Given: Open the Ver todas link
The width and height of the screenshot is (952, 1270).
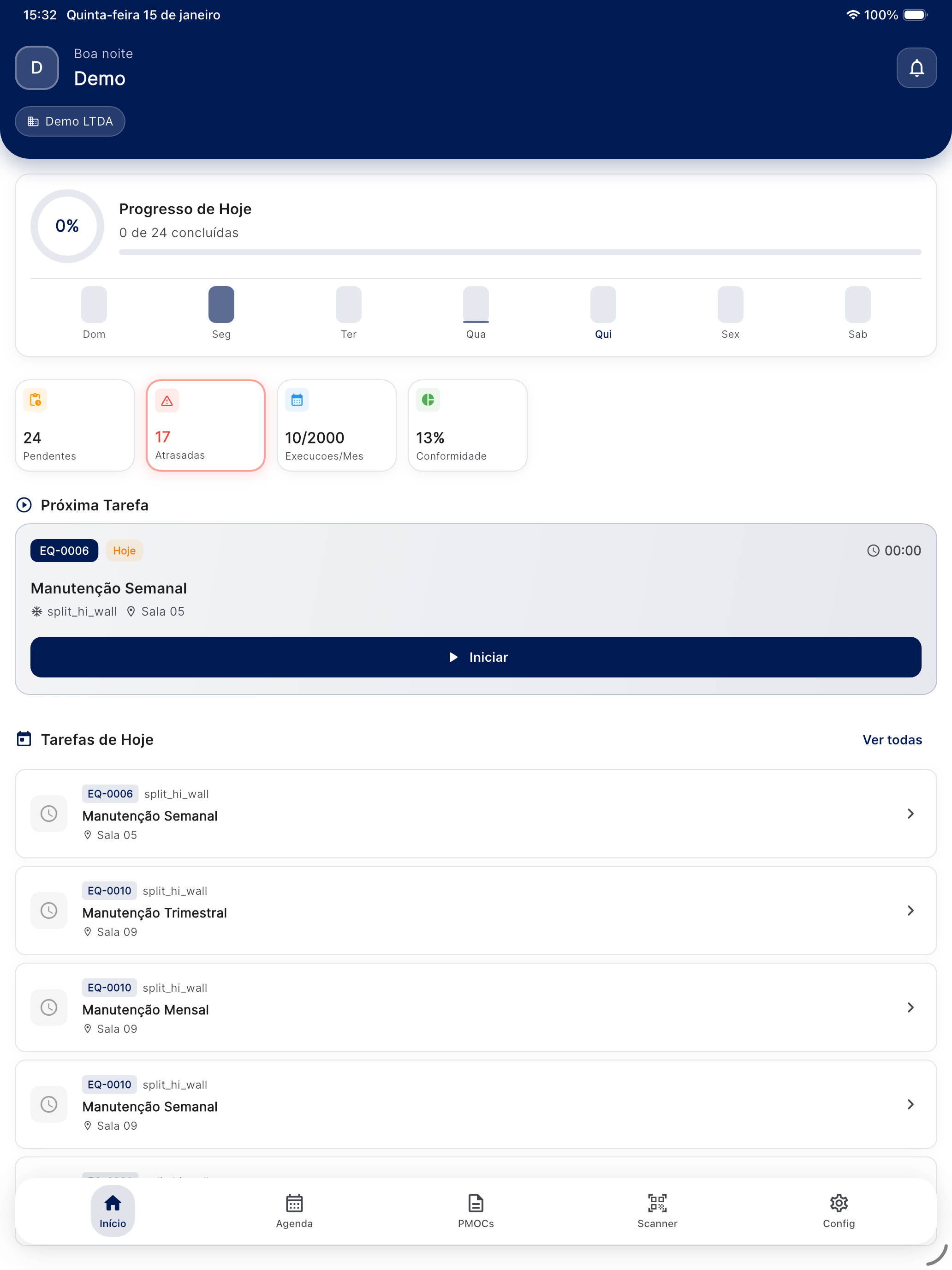Looking at the screenshot, I should pyautogui.click(x=892, y=739).
